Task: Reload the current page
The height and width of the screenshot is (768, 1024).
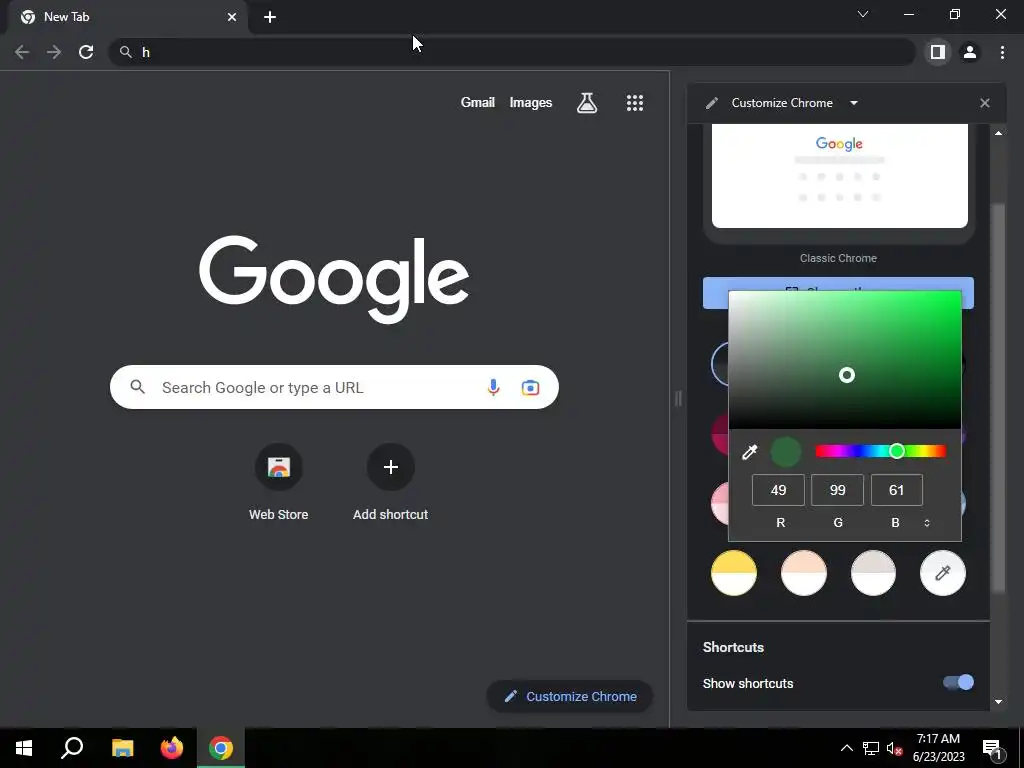Action: click(x=86, y=52)
